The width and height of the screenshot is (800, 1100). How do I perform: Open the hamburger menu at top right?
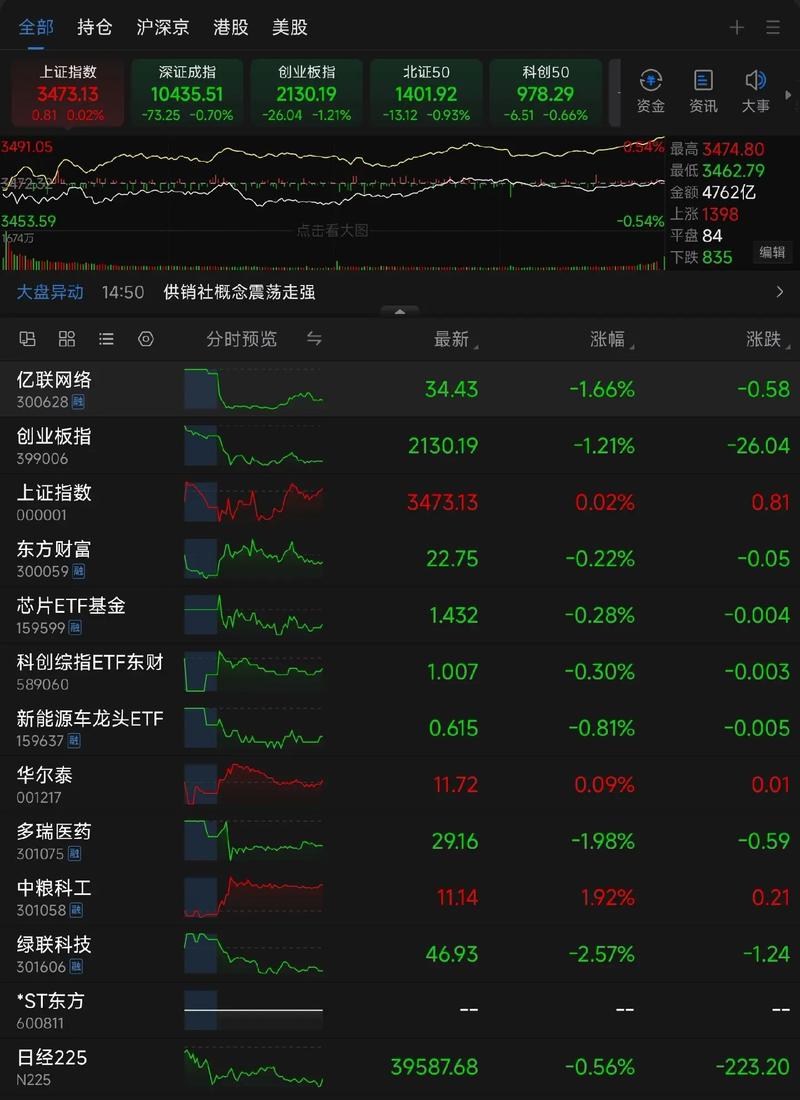pyautogui.click(x=773, y=28)
